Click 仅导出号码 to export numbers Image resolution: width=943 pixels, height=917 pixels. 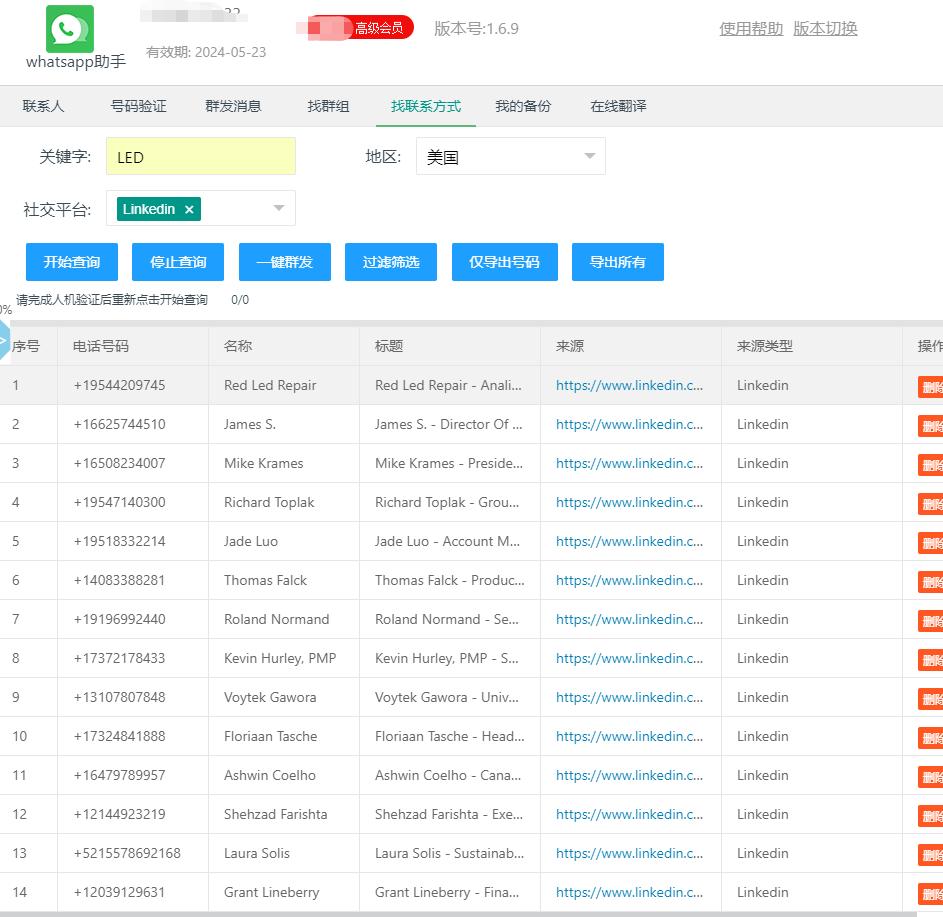pyautogui.click(x=504, y=262)
